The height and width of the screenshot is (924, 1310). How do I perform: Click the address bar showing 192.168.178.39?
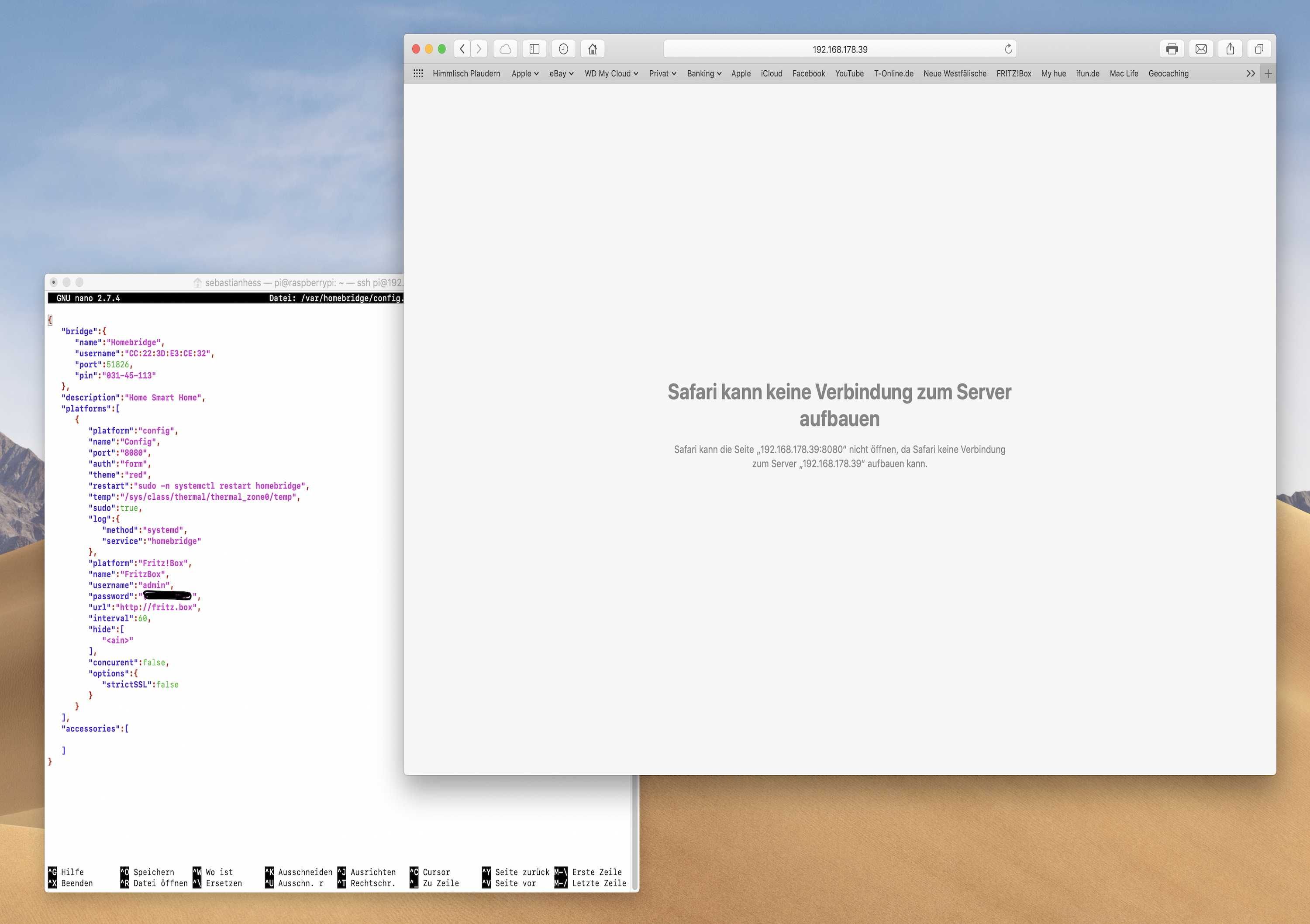coord(839,50)
